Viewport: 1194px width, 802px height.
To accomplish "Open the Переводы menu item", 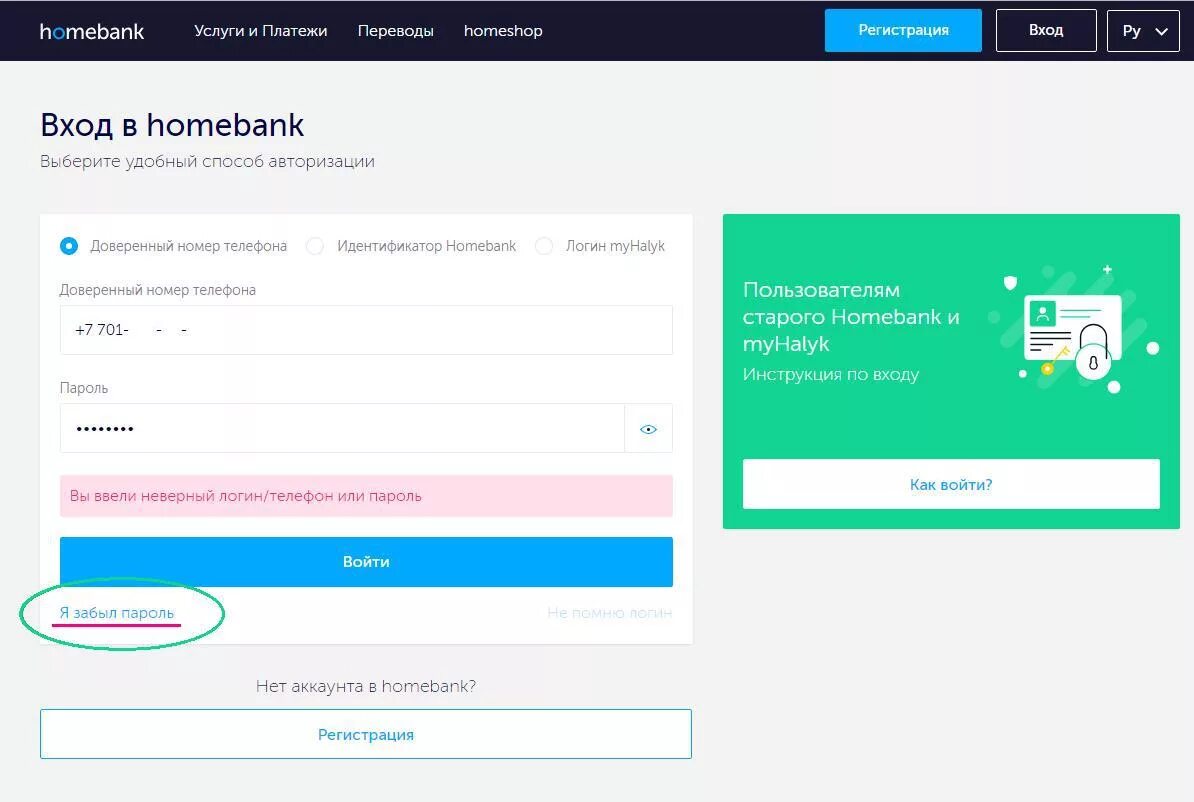I will point(395,31).
